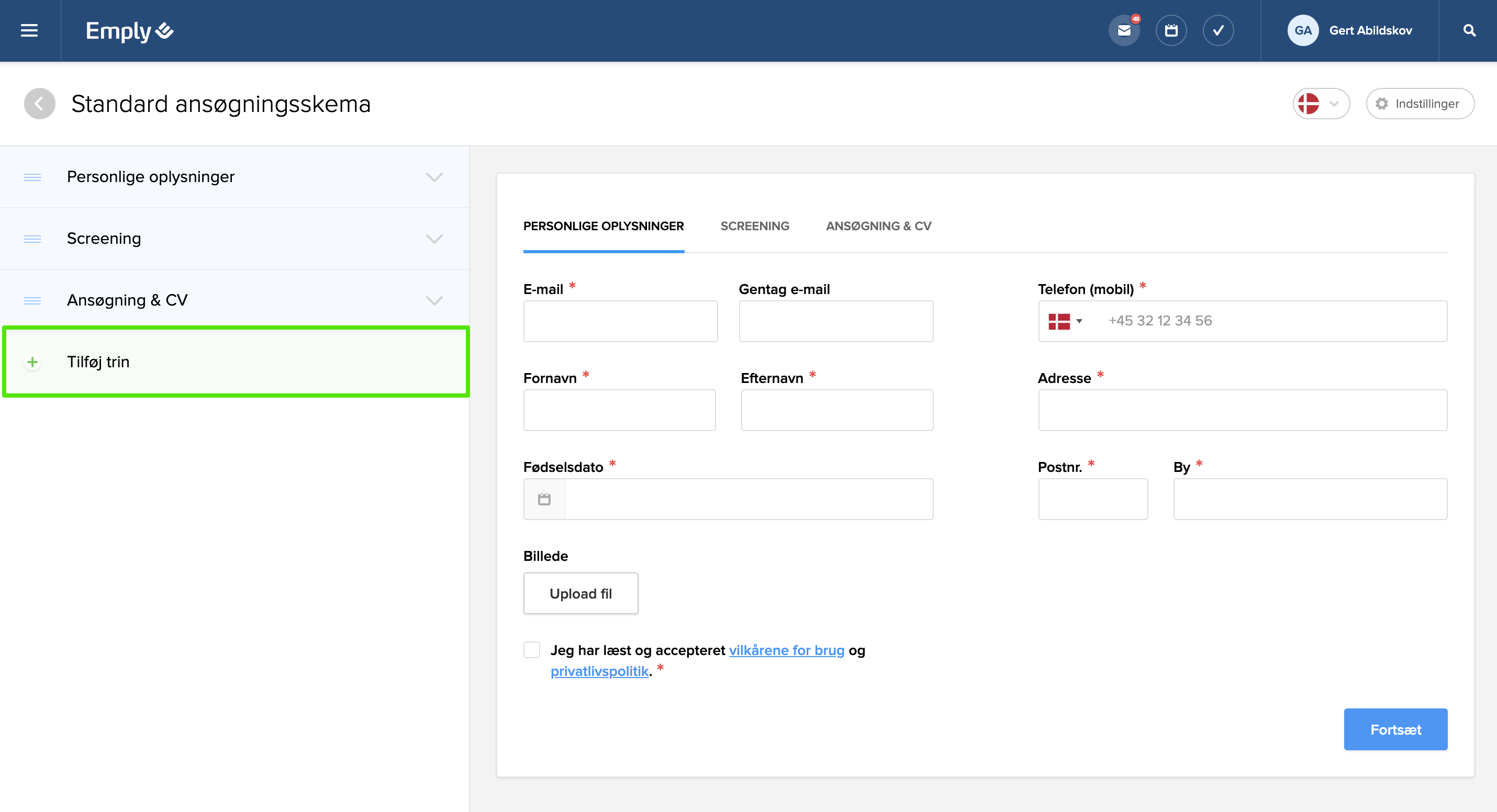Open the vilkårene for brug link

pos(786,650)
